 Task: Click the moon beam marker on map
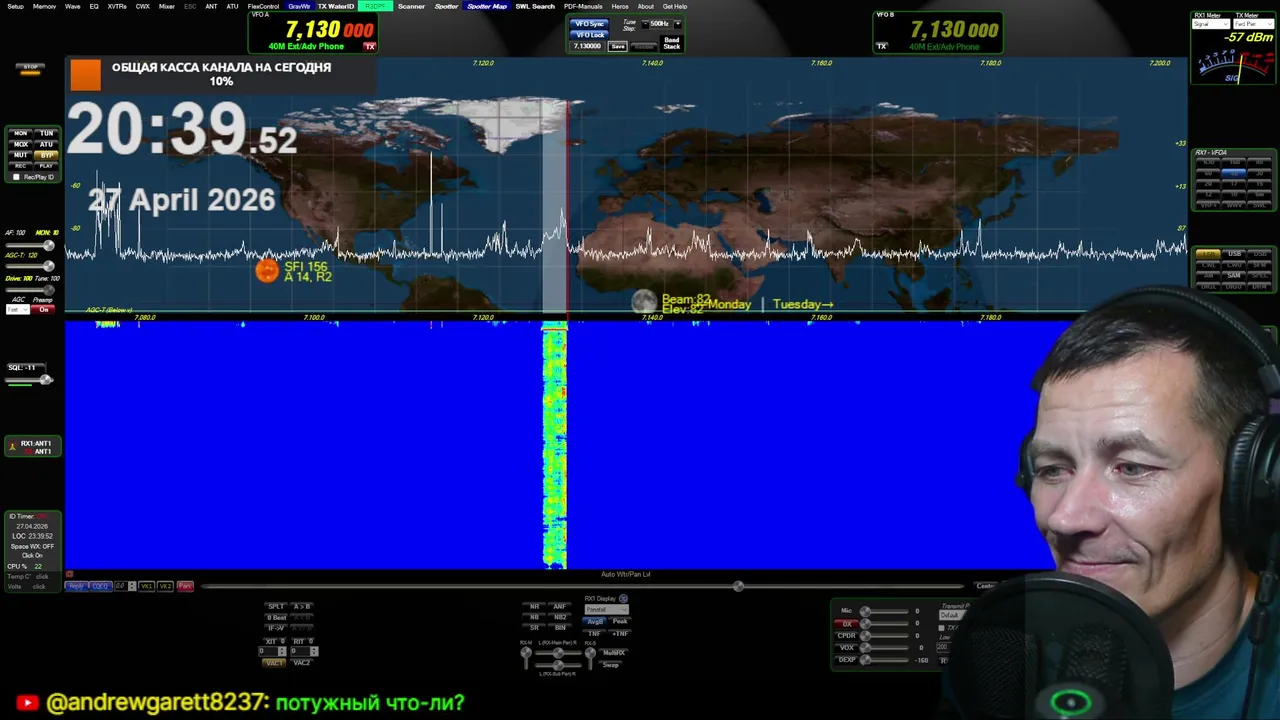pos(645,301)
